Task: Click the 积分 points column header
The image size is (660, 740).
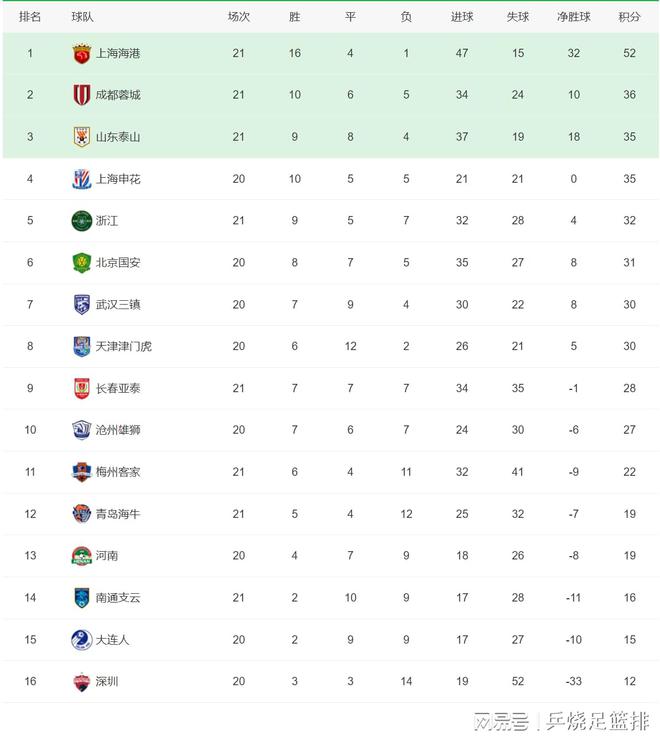Action: [629, 17]
